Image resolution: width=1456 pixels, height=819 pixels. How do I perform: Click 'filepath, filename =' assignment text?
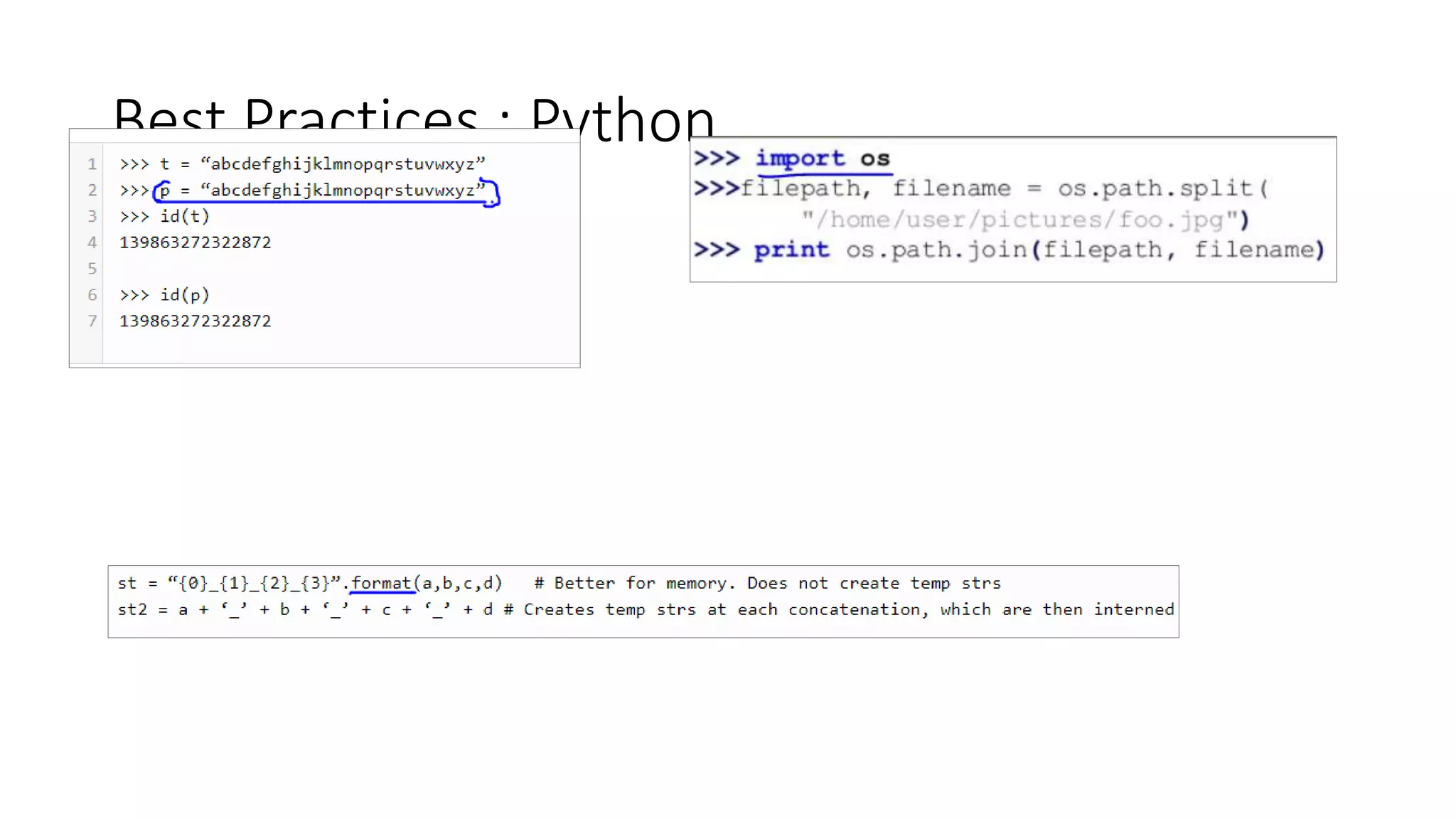pyautogui.click(x=892, y=188)
